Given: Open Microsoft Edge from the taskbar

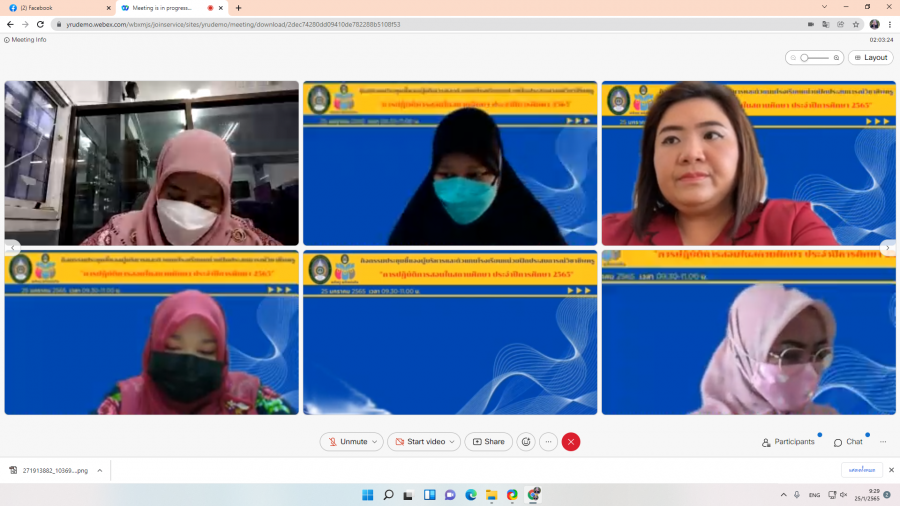Looking at the screenshot, I should (x=471, y=495).
